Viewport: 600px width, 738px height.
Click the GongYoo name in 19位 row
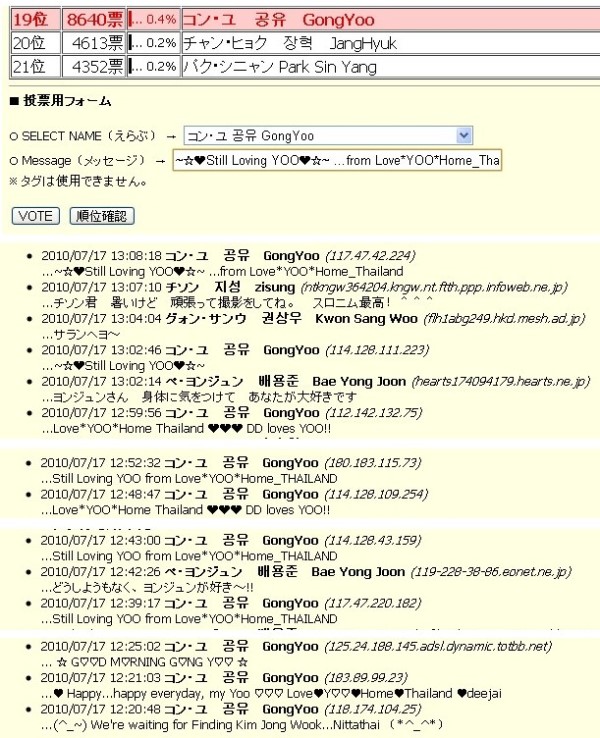[x=338, y=20]
